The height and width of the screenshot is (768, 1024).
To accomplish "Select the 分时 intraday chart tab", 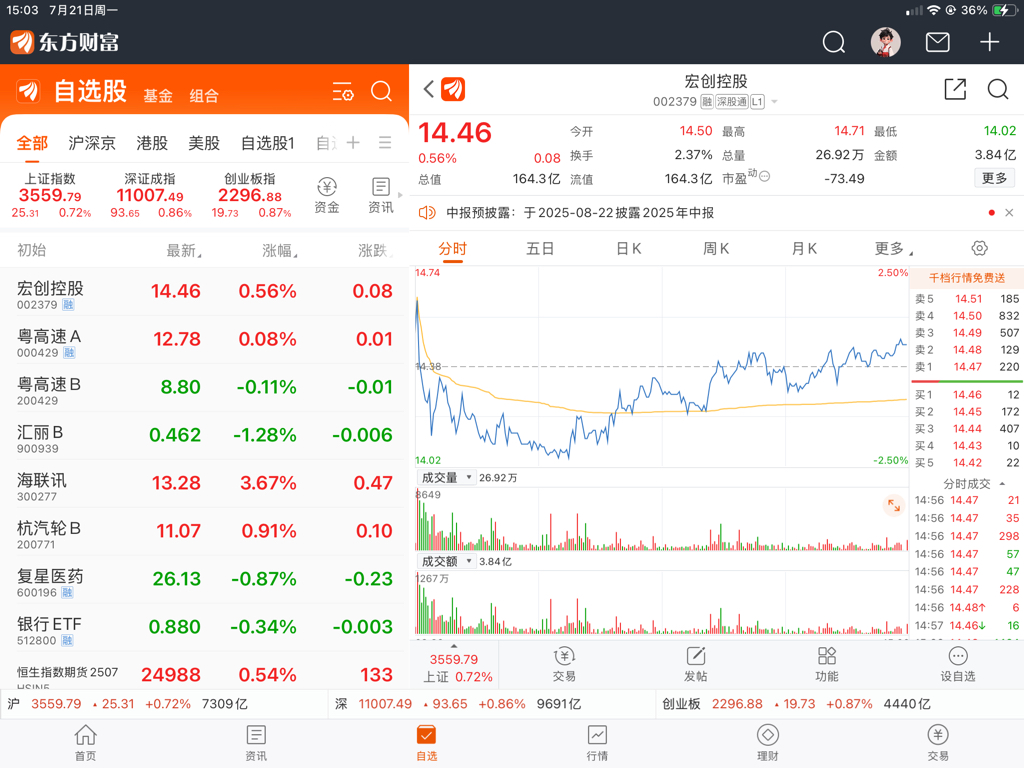I will click(453, 249).
